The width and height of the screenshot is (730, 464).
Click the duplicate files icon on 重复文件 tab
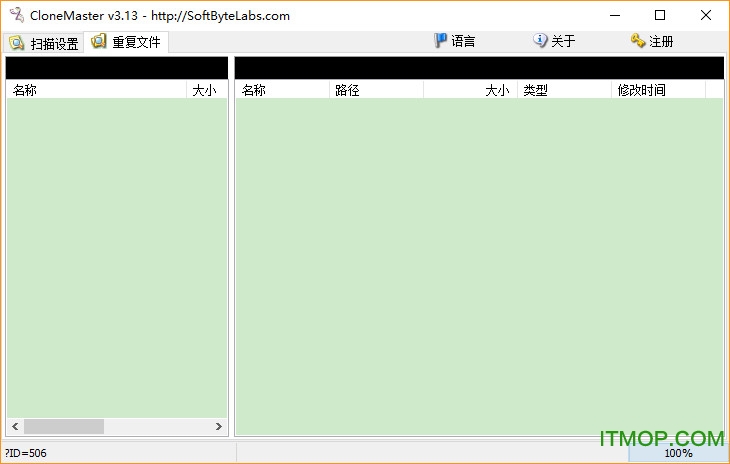coord(99,41)
